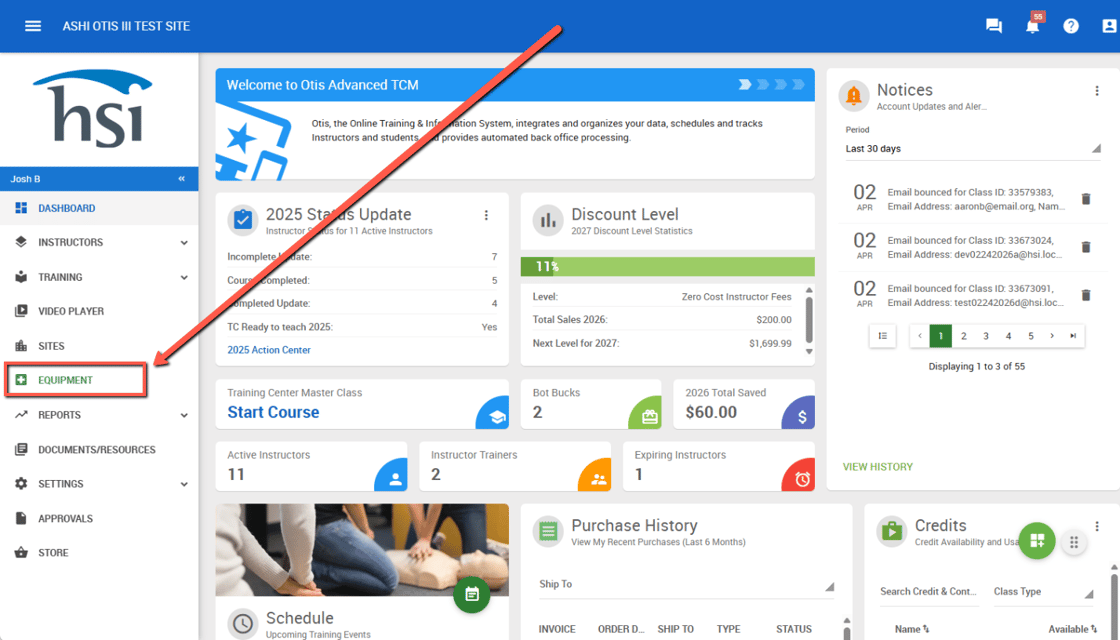The height and width of the screenshot is (640, 1120).
Task: Select Equipment in the sidebar
Action: 66,380
